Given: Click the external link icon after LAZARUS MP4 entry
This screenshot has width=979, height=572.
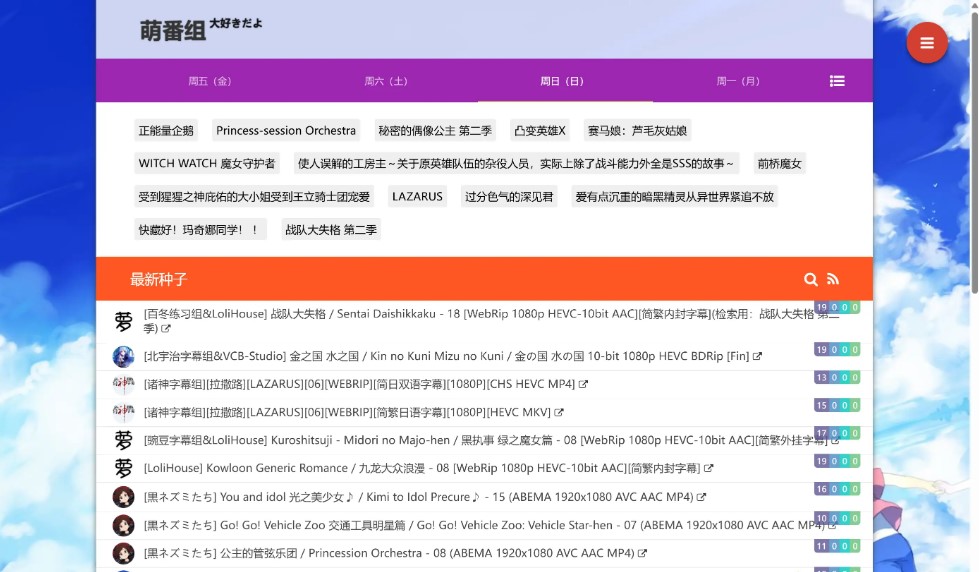Looking at the screenshot, I should click(x=584, y=384).
